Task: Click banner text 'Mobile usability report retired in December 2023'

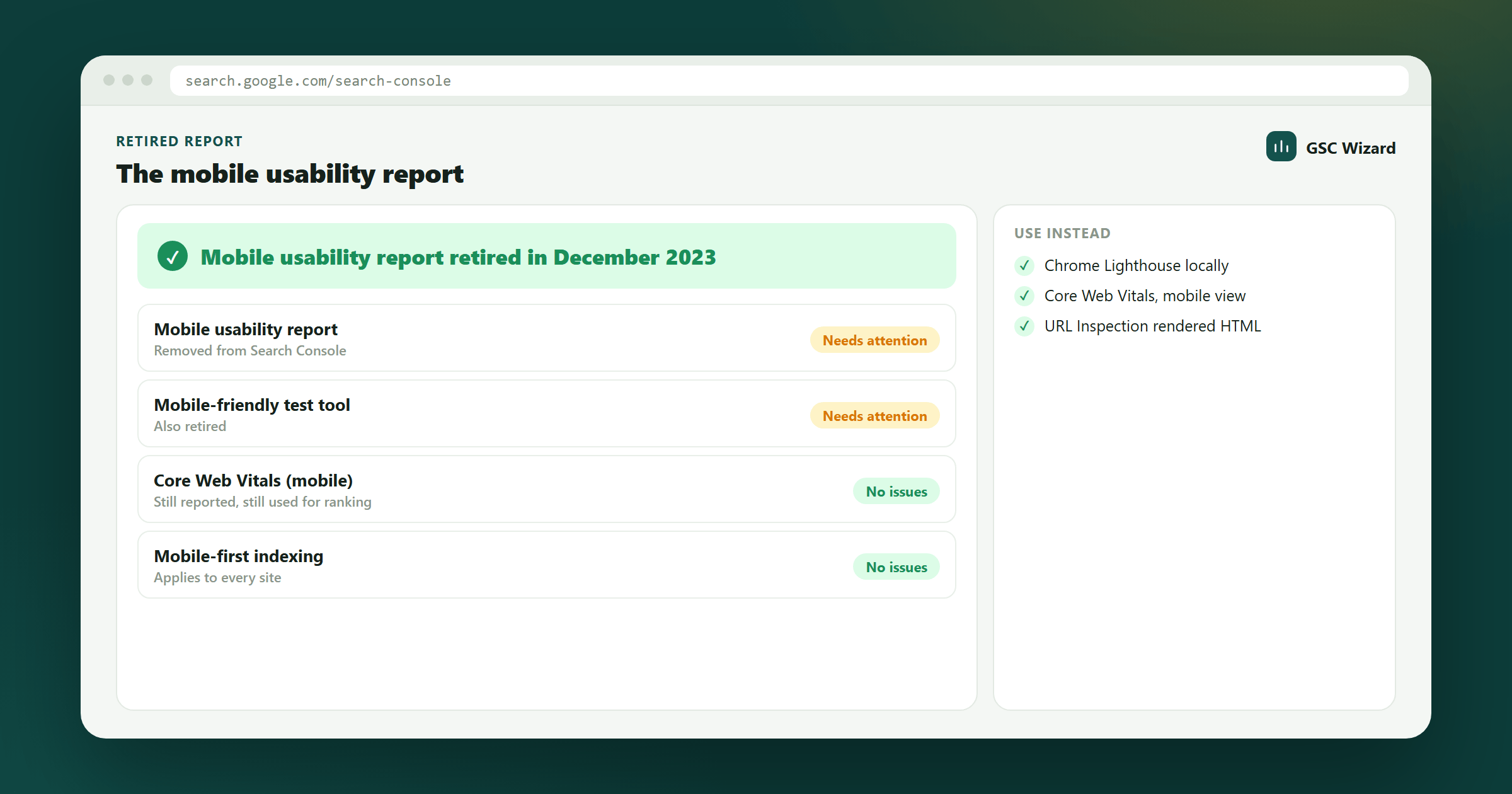Action: click(x=458, y=258)
